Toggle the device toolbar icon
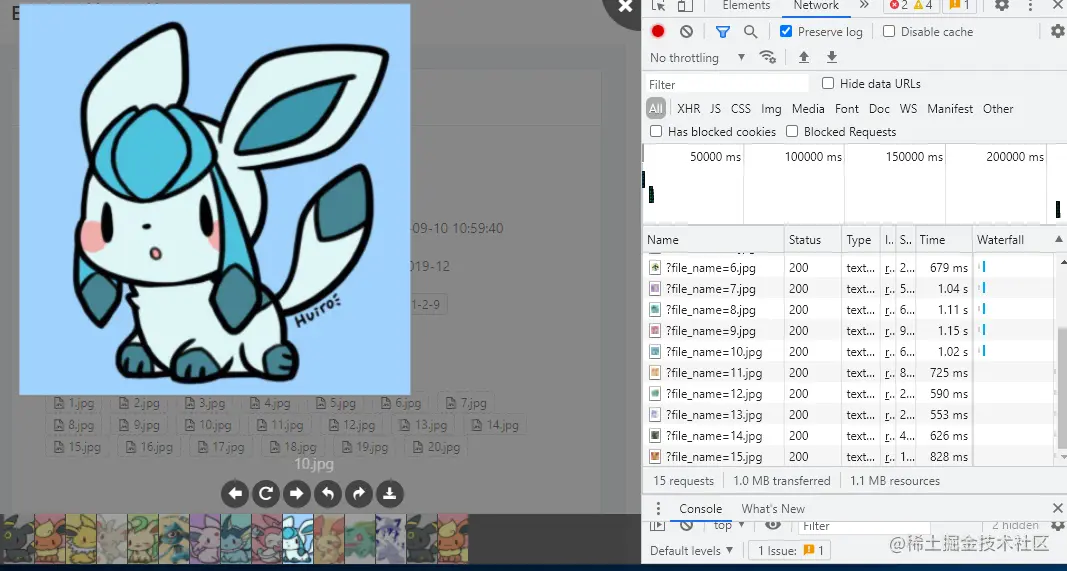Image resolution: width=1067 pixels, height=571 pixels. coord(685,5)
